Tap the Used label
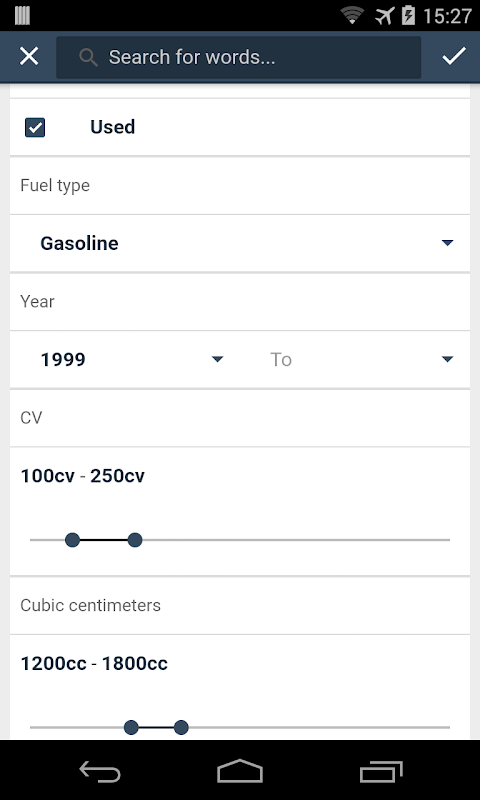This screenshot has height=800, width=480. coord(113,127)
